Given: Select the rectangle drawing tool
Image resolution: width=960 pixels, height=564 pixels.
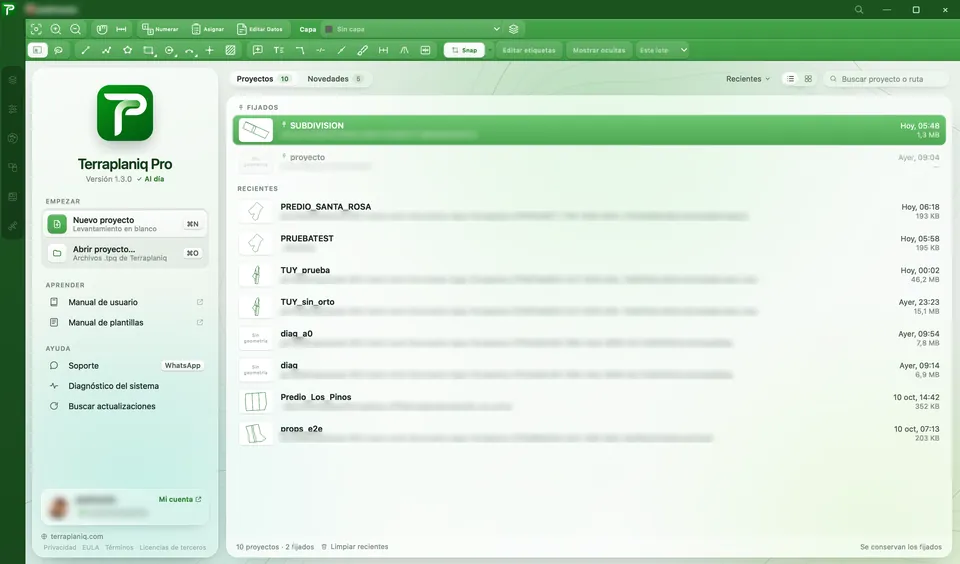Looking at the screenshot, I should tap(148, 50).
